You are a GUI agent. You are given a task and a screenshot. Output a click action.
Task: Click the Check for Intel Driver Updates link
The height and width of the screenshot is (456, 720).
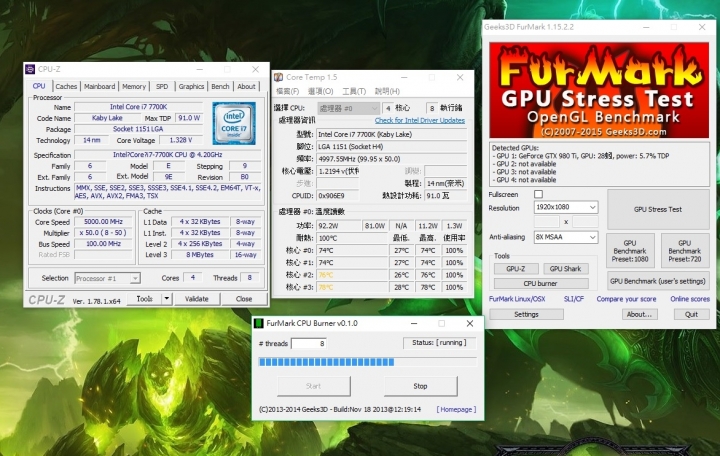(x=420, y=120)
